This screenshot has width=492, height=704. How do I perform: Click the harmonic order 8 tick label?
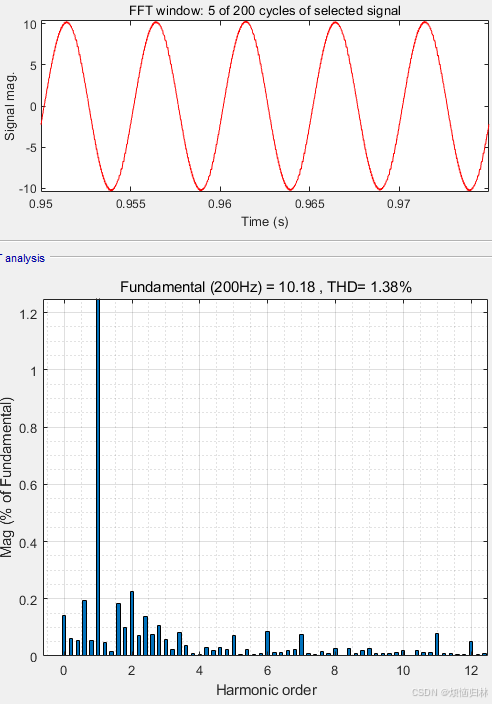(335, 670)
